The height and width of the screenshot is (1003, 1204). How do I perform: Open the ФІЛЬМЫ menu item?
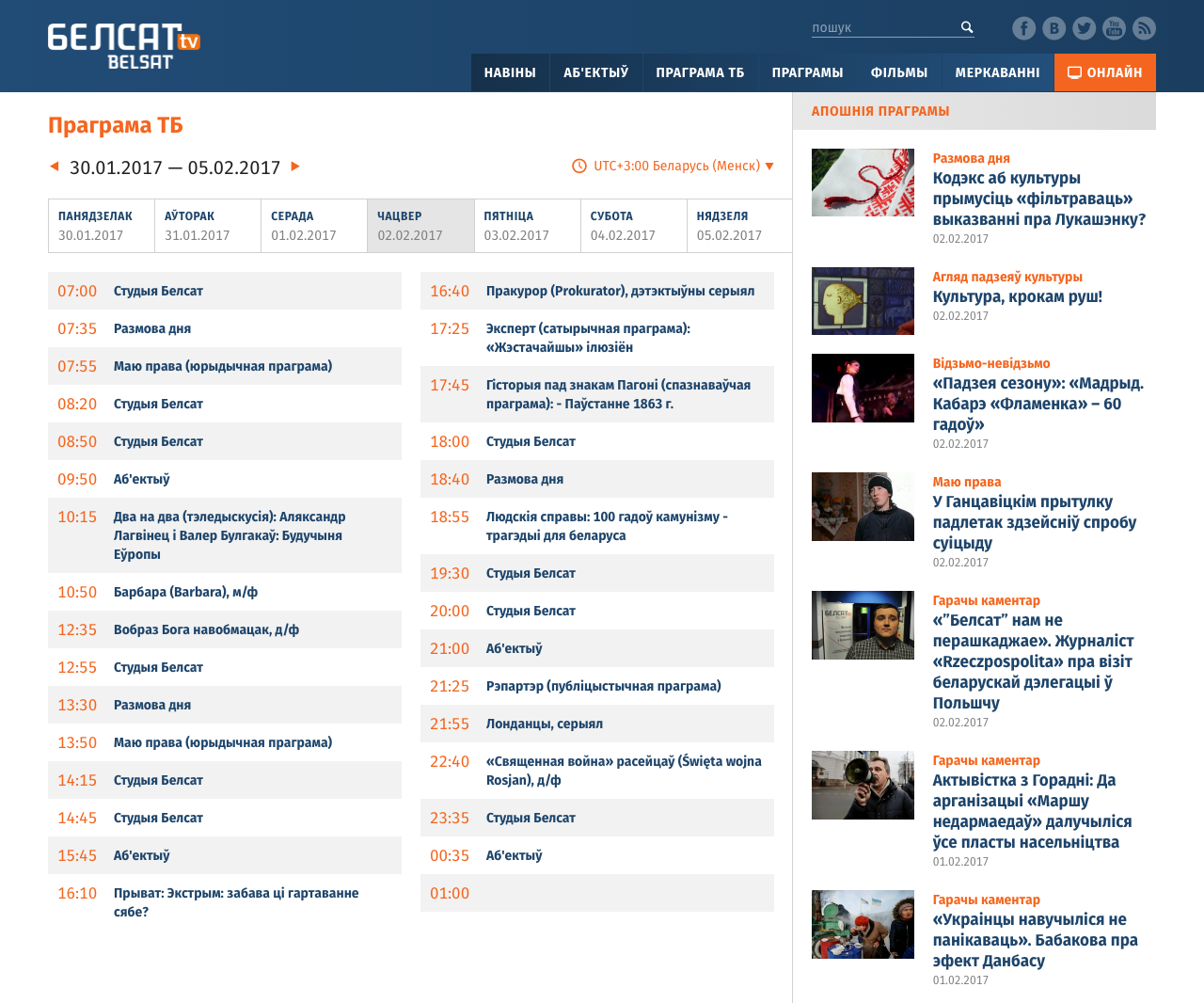pos(899,72)
